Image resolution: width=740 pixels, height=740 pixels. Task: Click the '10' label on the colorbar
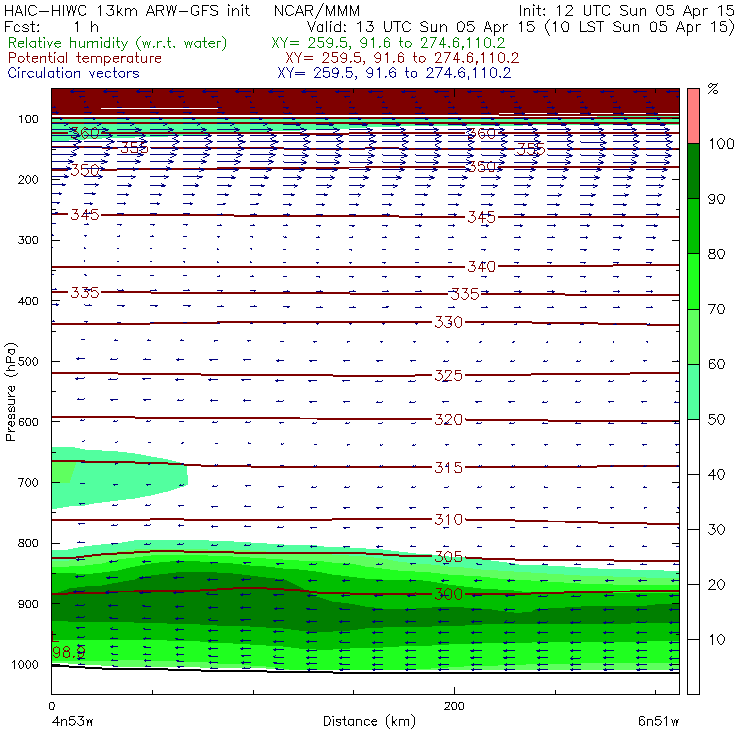tap(716, 640)
